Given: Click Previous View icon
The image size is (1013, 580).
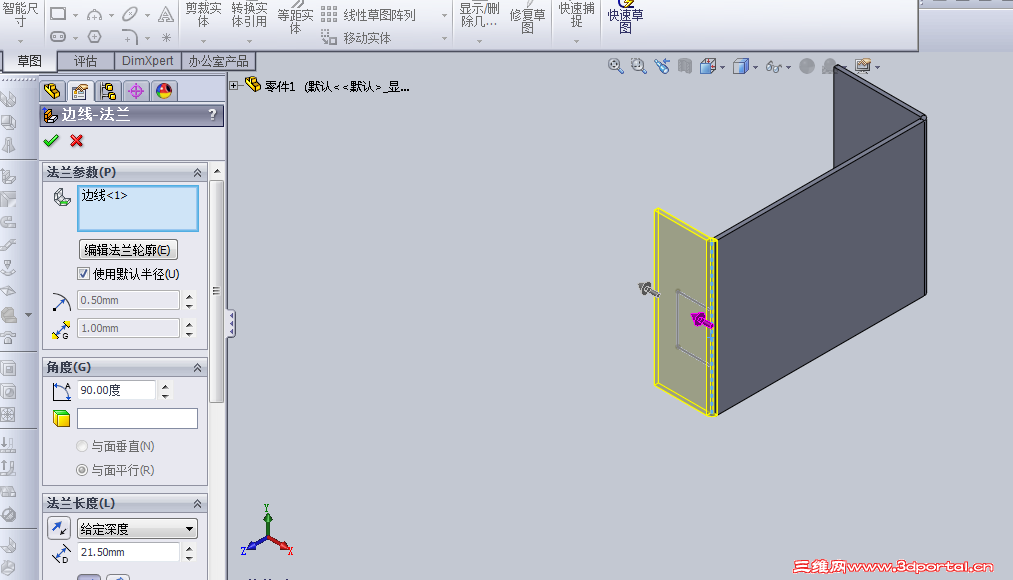Looking at the screenshot, I should point(662,66).
